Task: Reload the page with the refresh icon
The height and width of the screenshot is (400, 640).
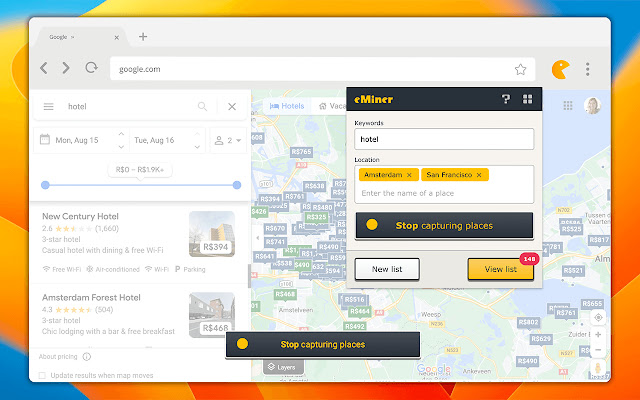Action: [x=91, y=67]
